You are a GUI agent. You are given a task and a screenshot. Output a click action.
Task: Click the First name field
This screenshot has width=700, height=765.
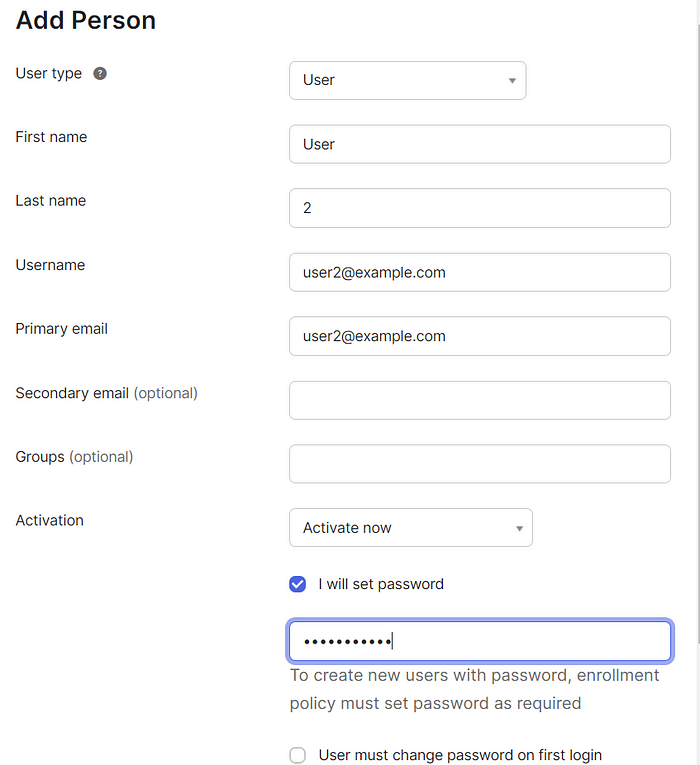pyautogui.click(x=480, y=144)
